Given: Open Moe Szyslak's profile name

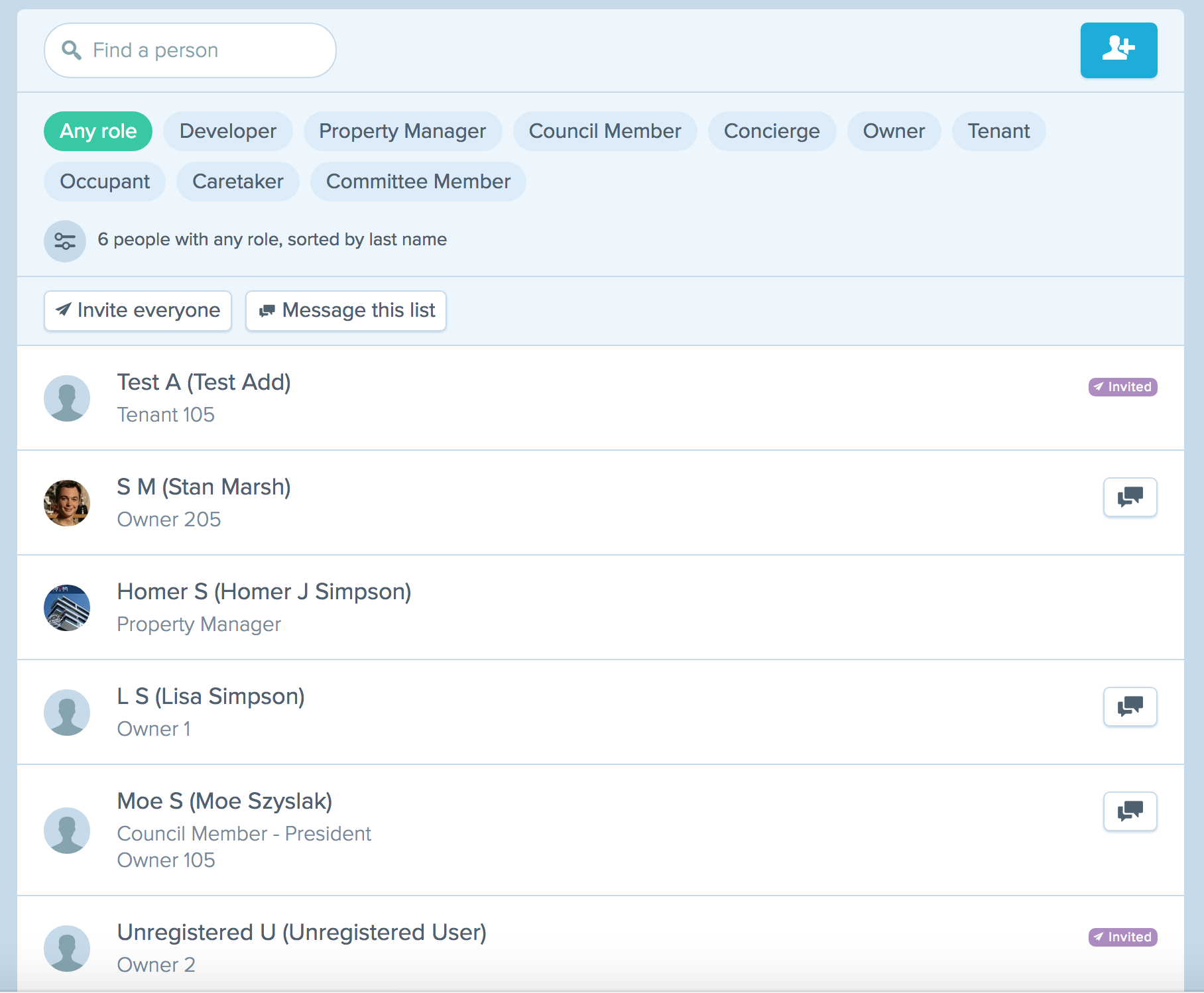Looking at the screenshot, I should (x=224, y=801).
